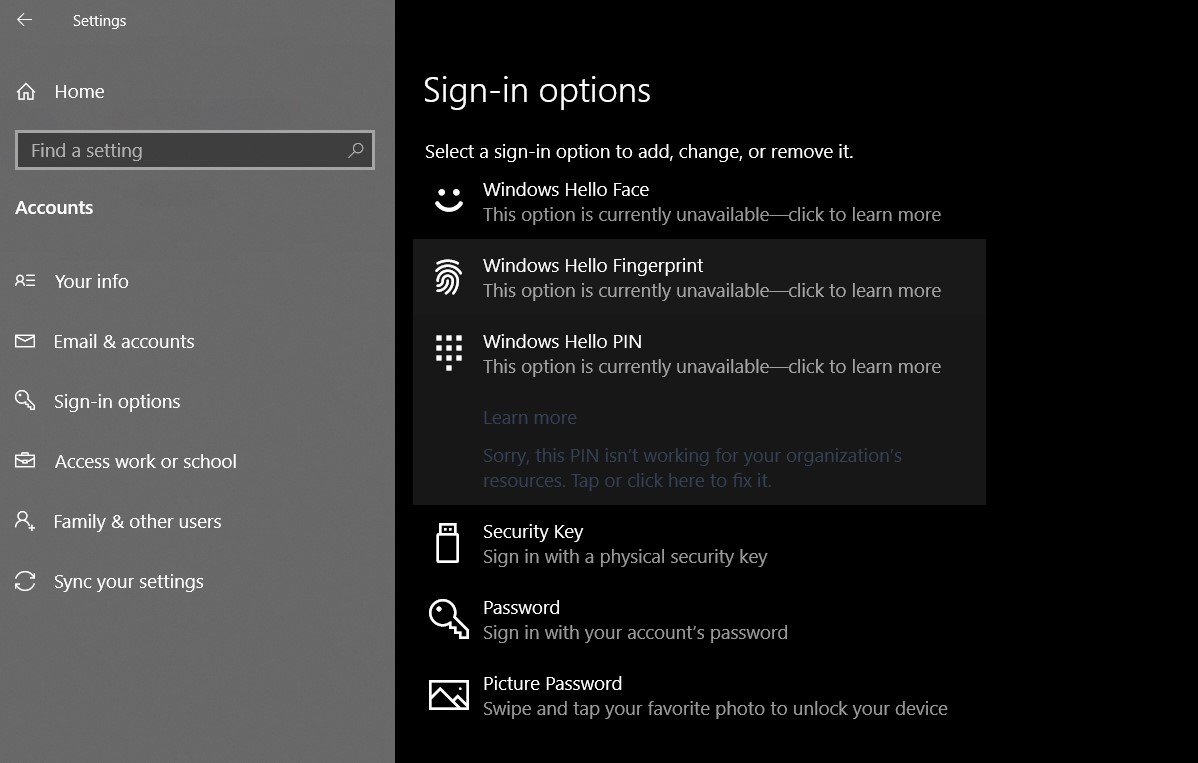Click the Home house icon
The width and height of the screenshot is (1198, 763).
[26, 92]
